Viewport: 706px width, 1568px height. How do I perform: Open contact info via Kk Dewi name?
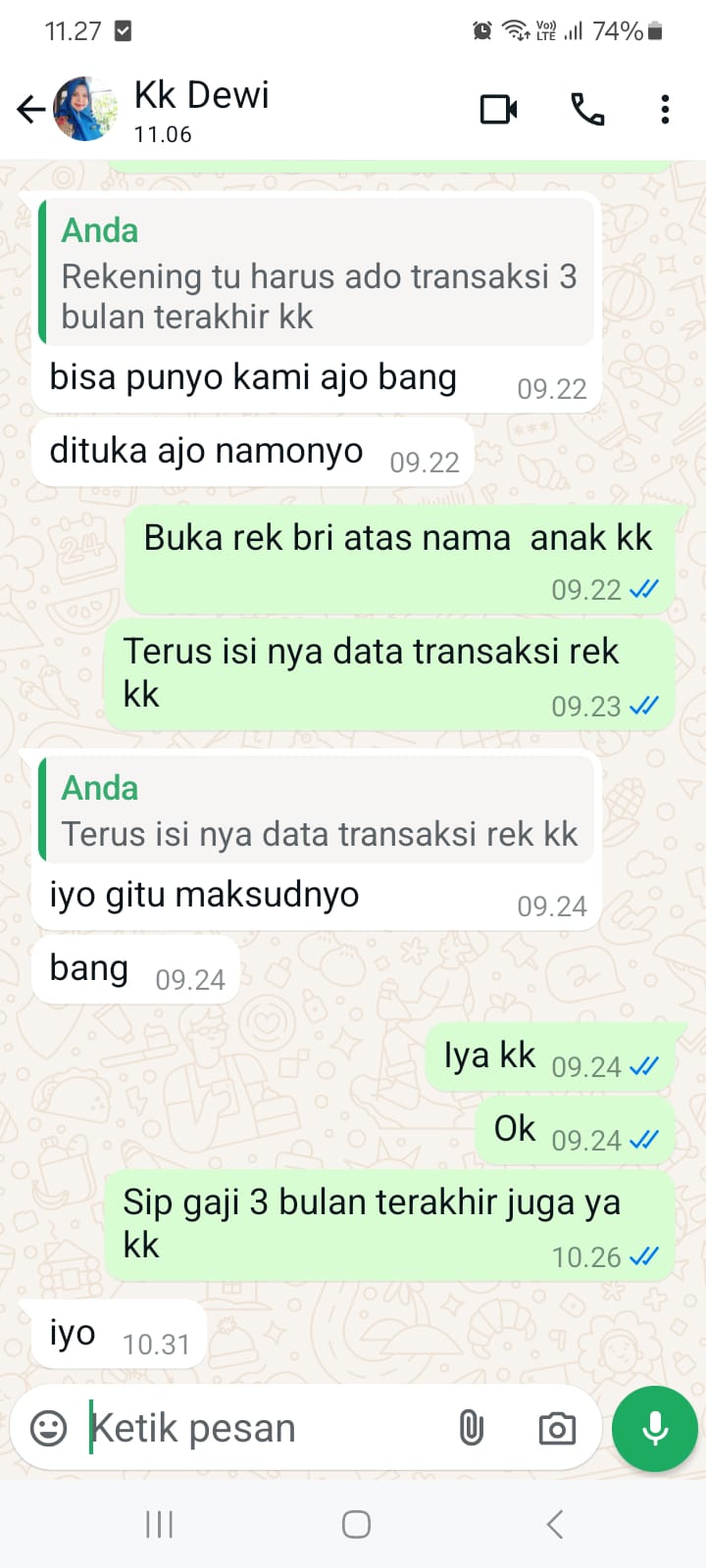coord(201,96)
